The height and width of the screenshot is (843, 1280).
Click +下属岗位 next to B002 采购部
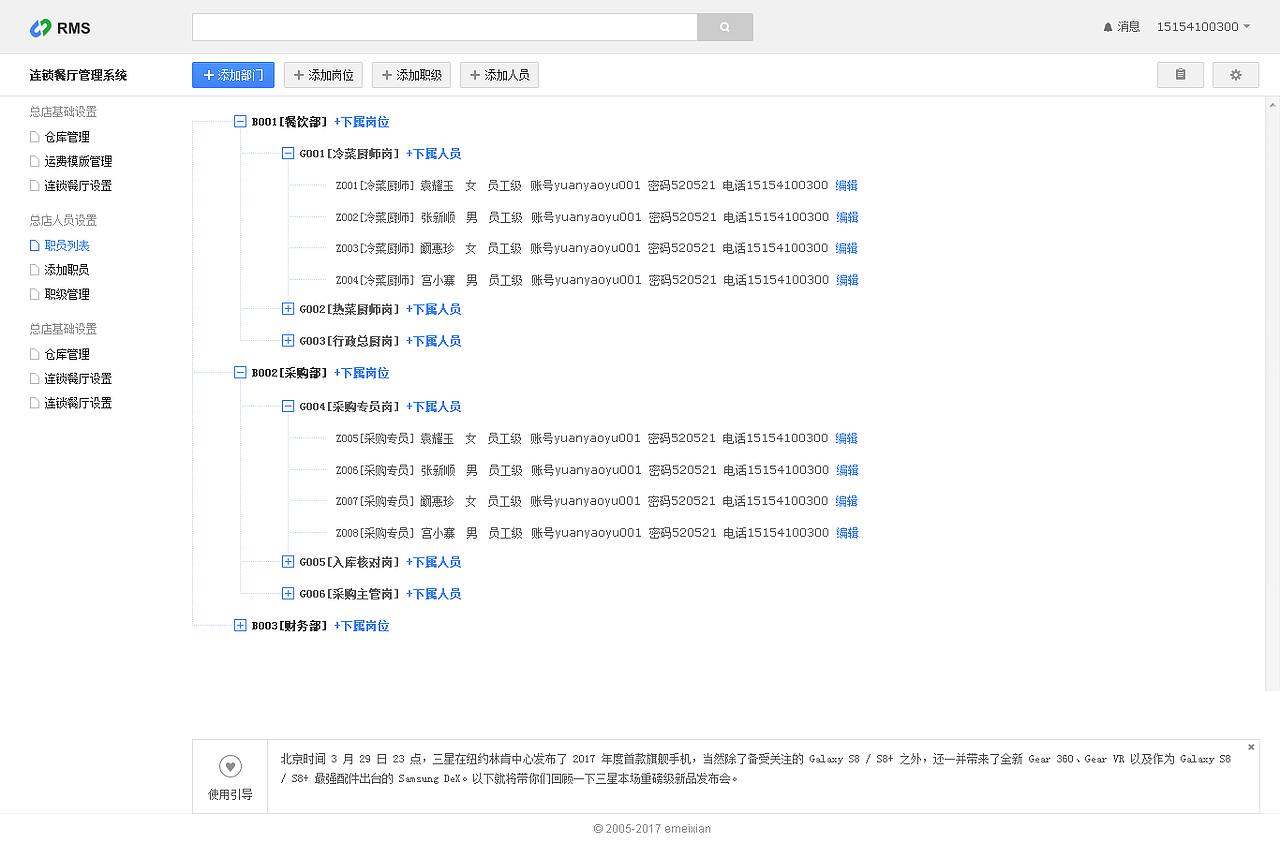click(361, 373)
